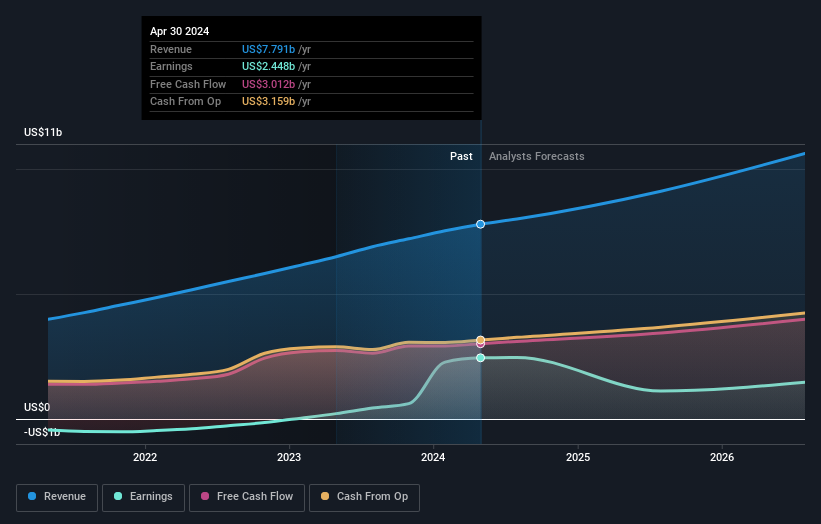Select the 2022 x-axis label

click(145, 457)
